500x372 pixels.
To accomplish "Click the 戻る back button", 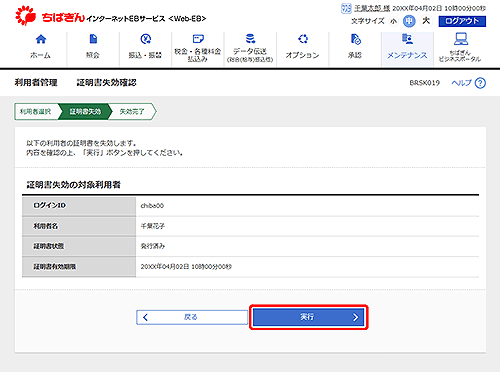I will [192, 317].
